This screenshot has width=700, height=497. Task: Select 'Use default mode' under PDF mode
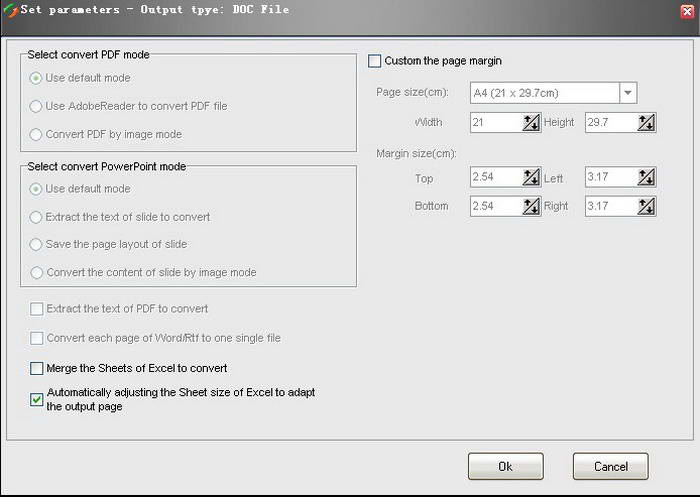(x=36, y=78)
